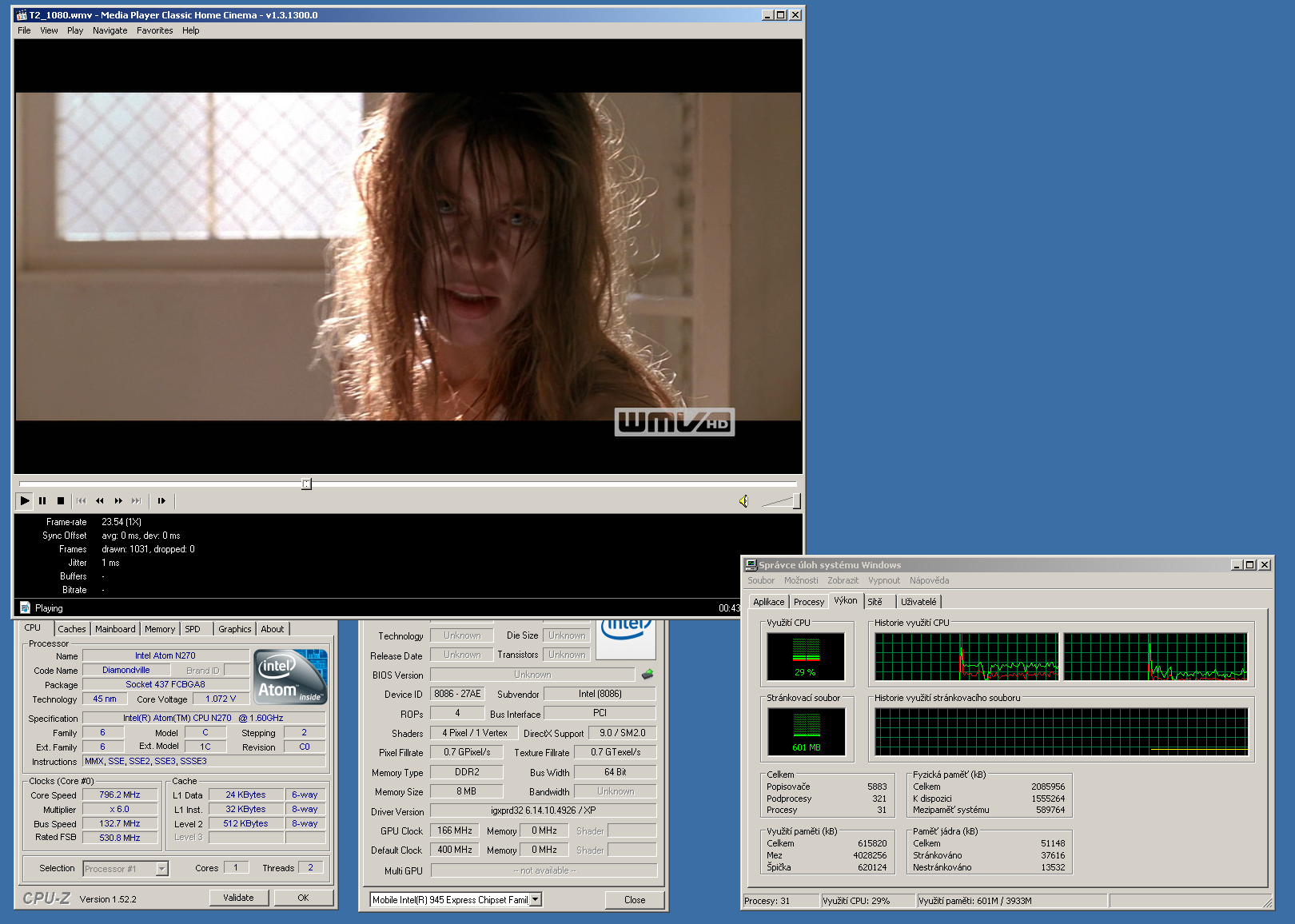The height and width of the screenshot is (924, 1295).
Task: Click the Device ID field 8086 - 27AE
Action: (x=457, y=694)
